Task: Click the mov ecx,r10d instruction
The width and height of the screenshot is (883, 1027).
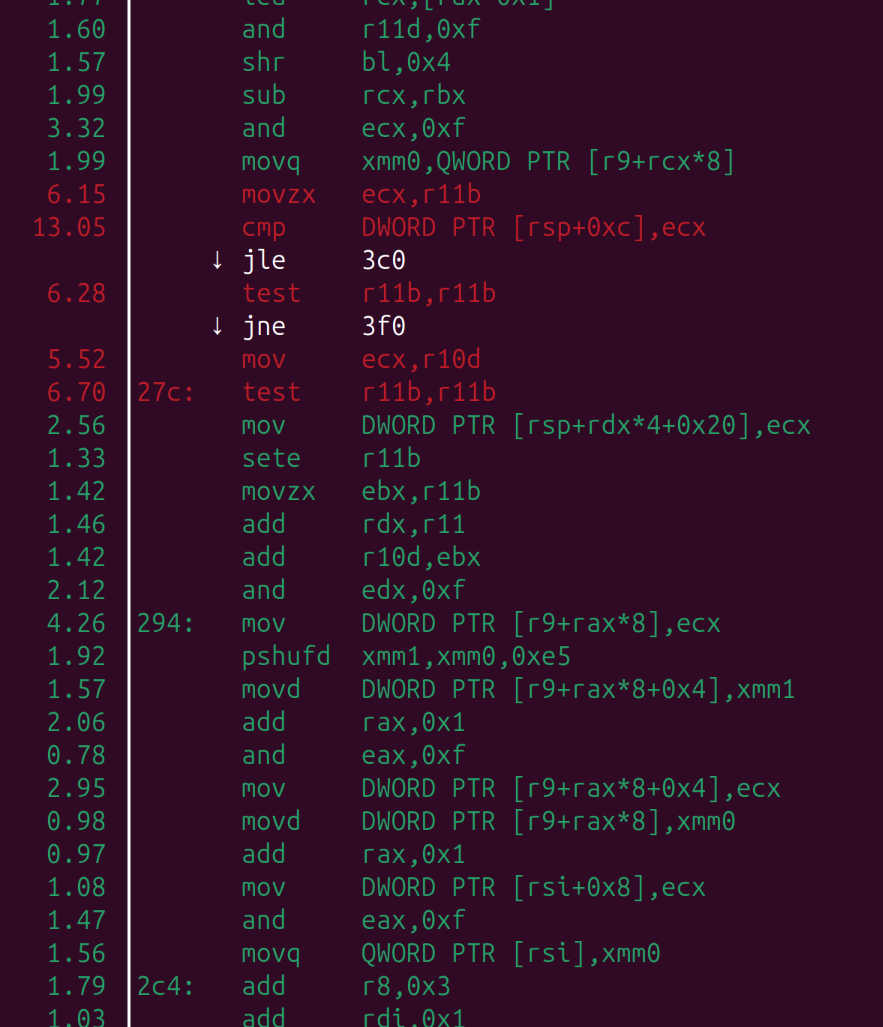Action: click(x=361, y=360)
